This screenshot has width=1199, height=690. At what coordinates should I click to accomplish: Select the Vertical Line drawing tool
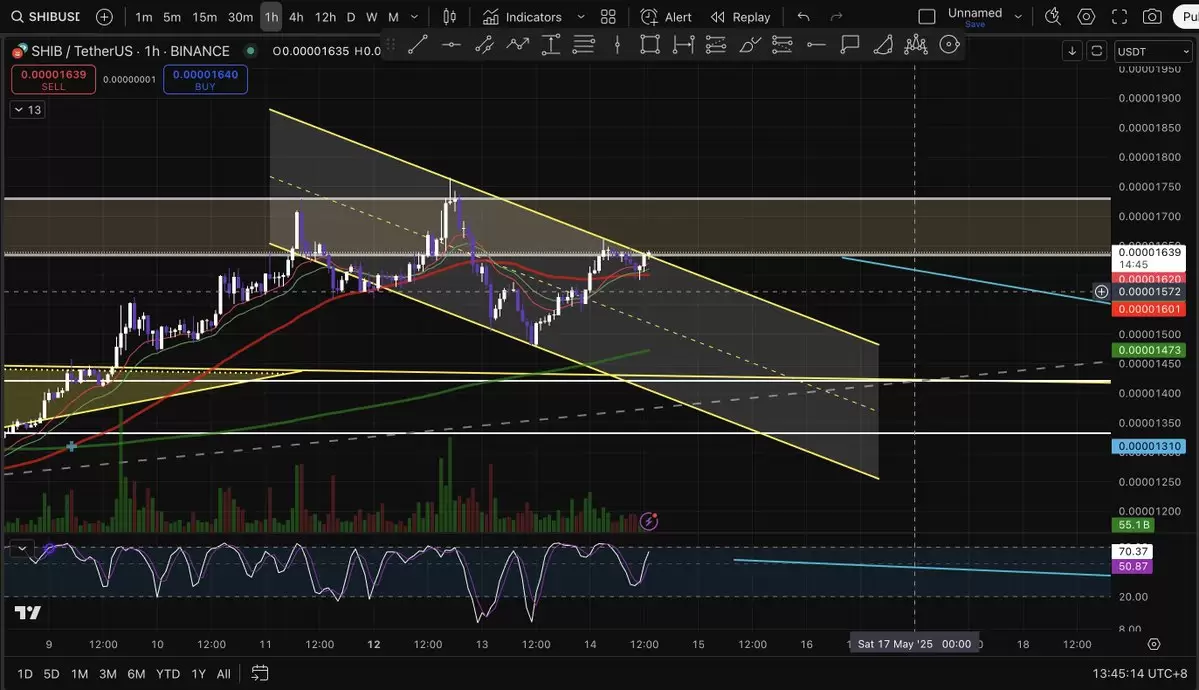click(617, 45)
